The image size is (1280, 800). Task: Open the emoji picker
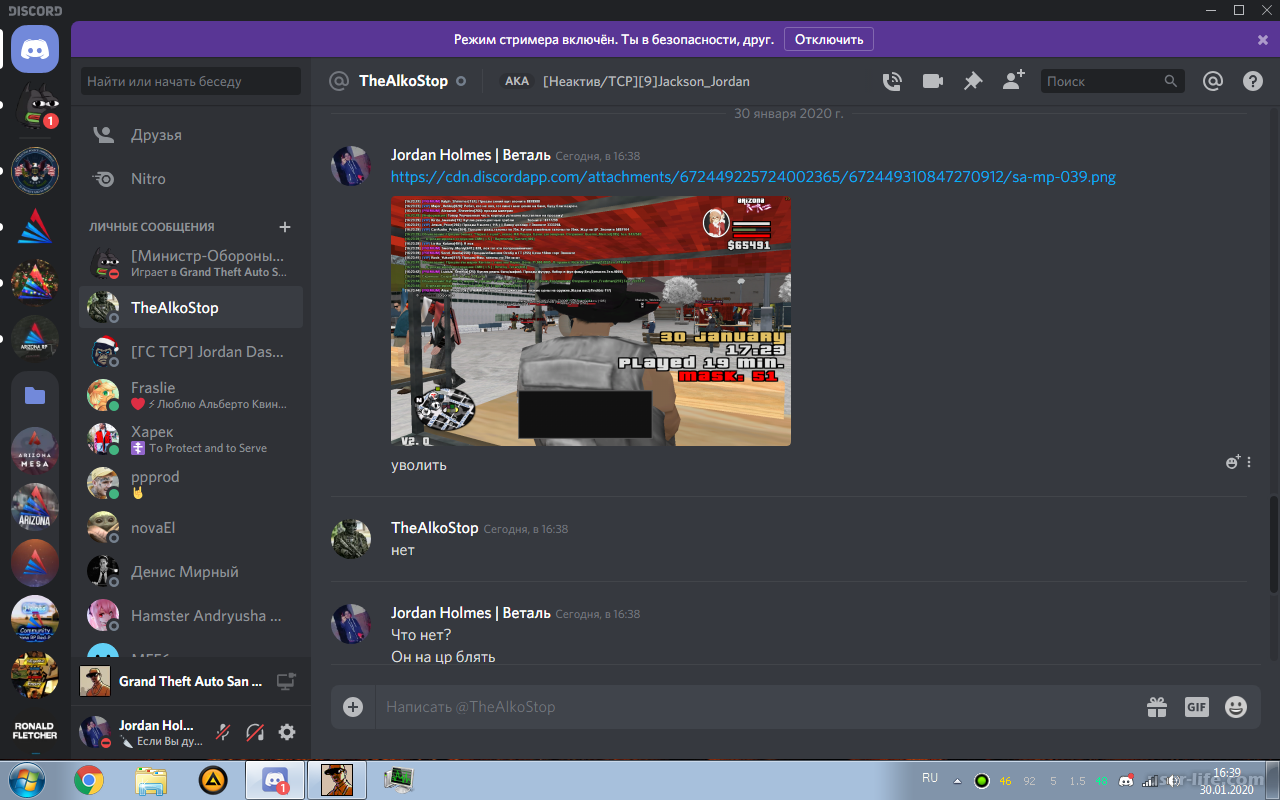click(x=1237, y=707)
